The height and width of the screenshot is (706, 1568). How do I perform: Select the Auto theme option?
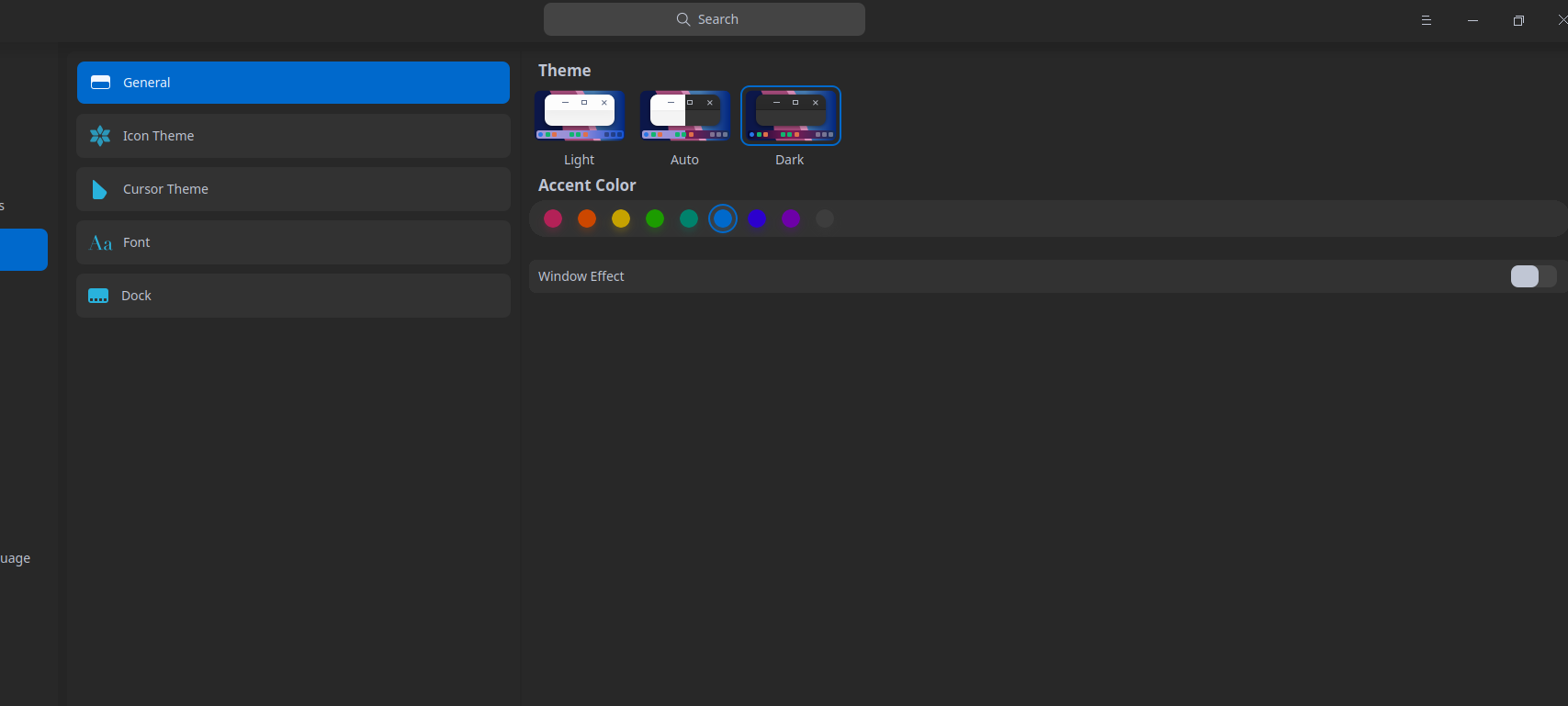click(685, 116)
